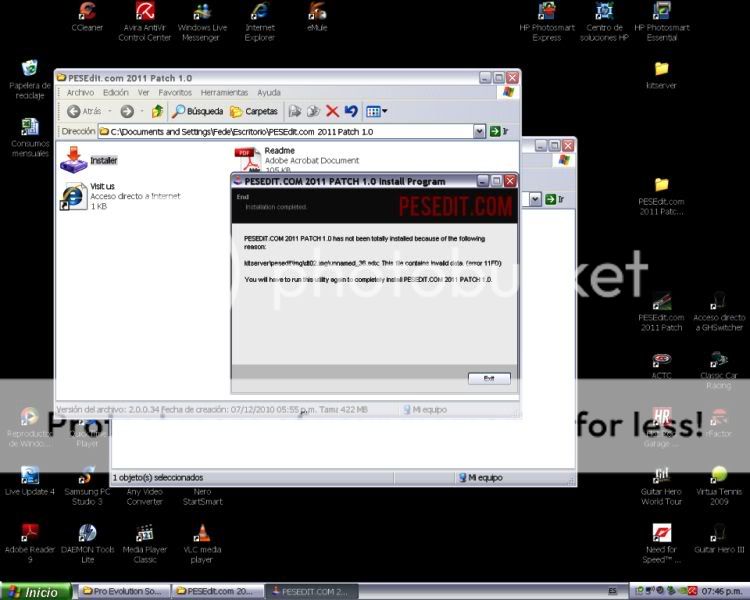The image size is (750, 600).
Task: Open the Ayuda menu
Action: point(269,93)
